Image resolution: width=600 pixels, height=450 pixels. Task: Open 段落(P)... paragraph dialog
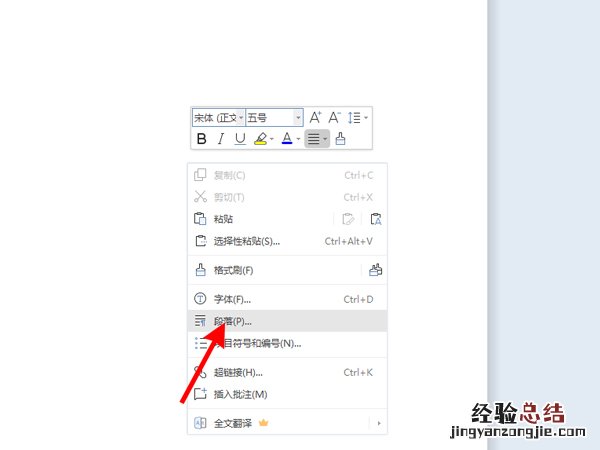tap(287, 321)
